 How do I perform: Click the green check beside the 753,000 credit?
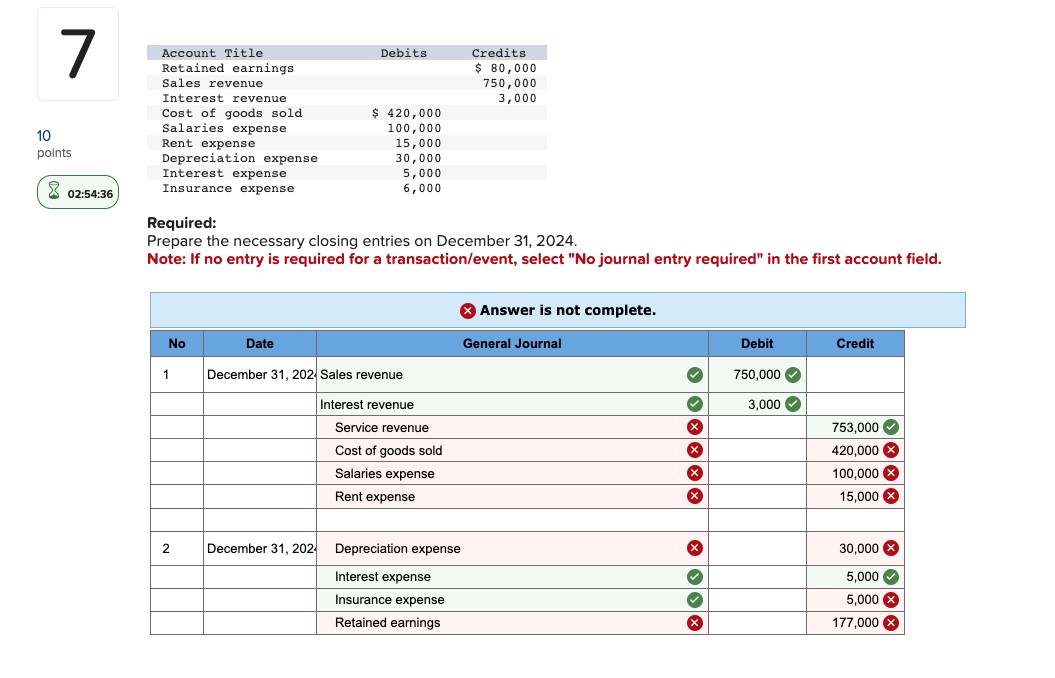890,427
